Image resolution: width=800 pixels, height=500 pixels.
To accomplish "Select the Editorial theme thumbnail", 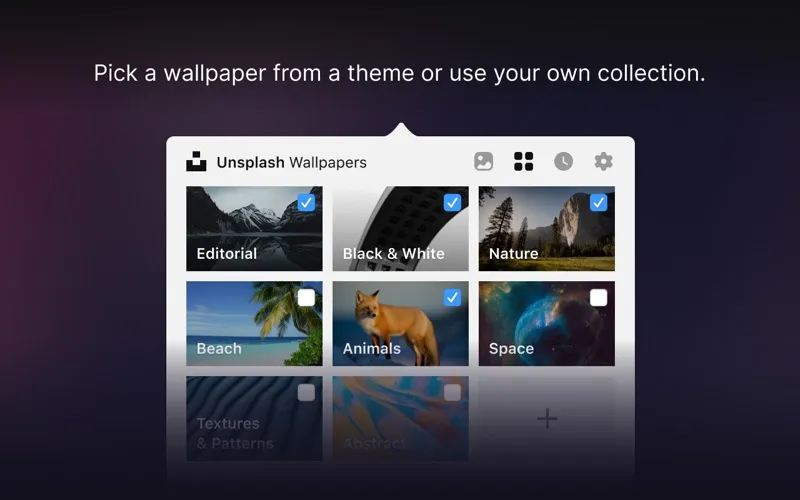I will point(254,229).
